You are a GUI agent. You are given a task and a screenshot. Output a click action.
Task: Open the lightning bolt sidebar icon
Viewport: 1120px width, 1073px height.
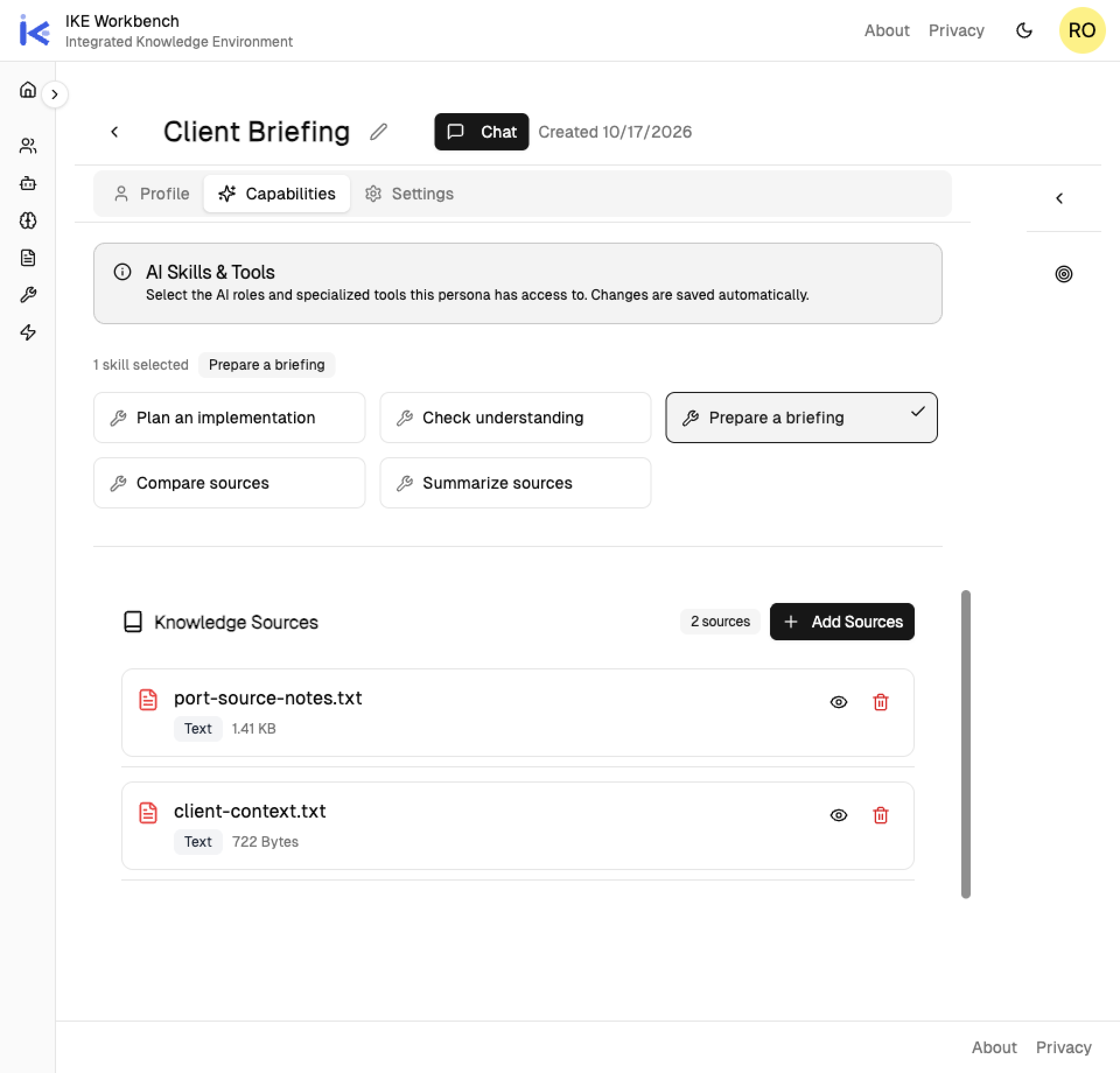(x=28, y=332)
